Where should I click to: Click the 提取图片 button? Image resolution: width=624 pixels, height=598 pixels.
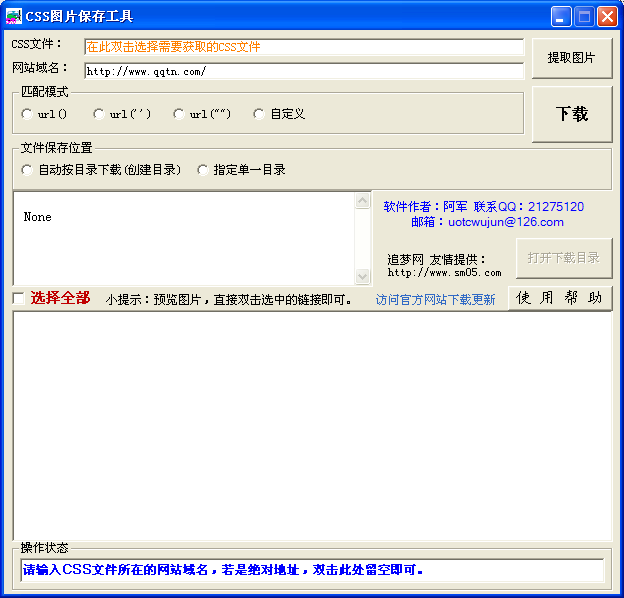[x=571, y=58]
